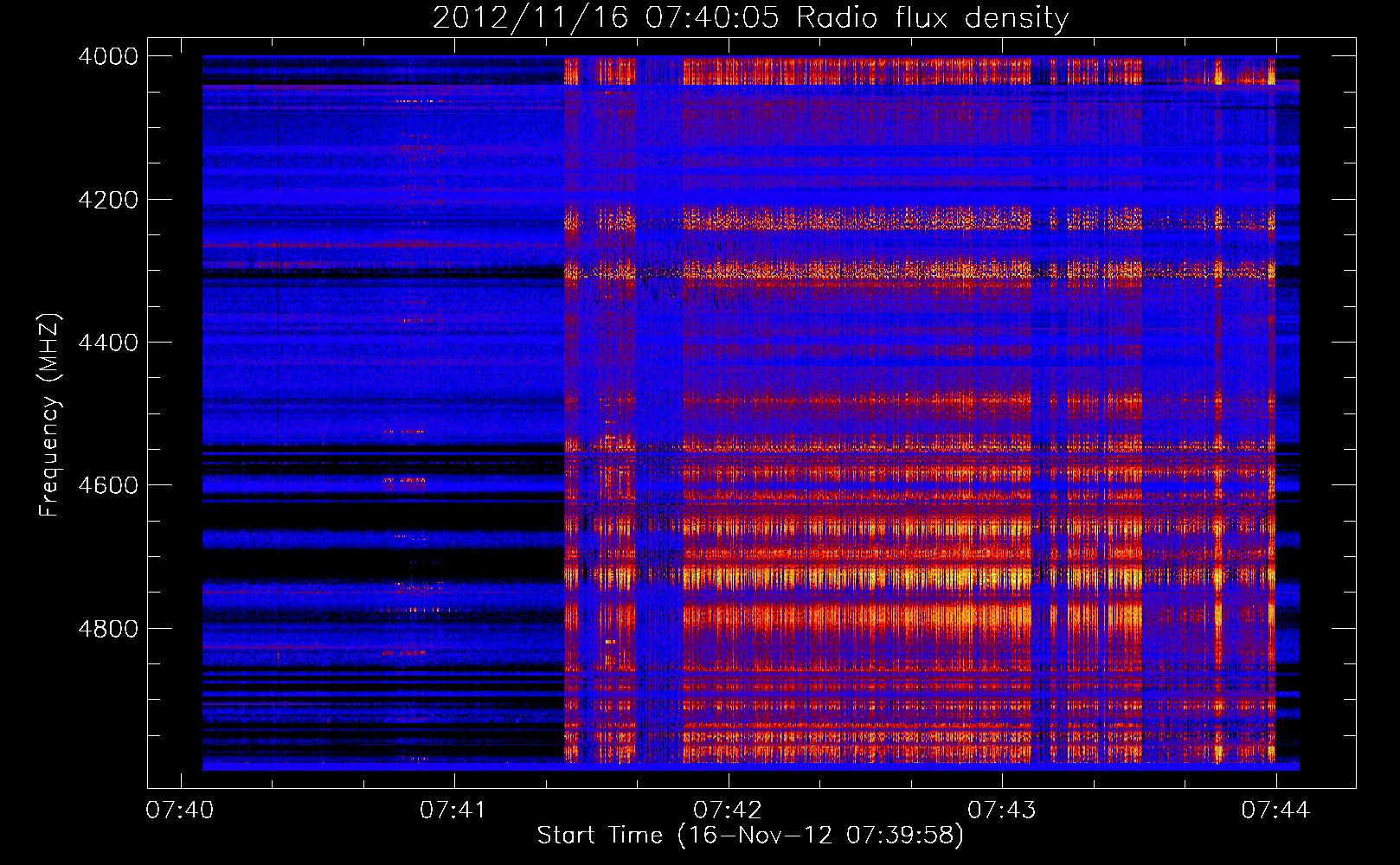Screen dimensions: 1400x865
Task: Click the 07:43 time axis label
Action: pyautogui.click(x=1001, y=810)
